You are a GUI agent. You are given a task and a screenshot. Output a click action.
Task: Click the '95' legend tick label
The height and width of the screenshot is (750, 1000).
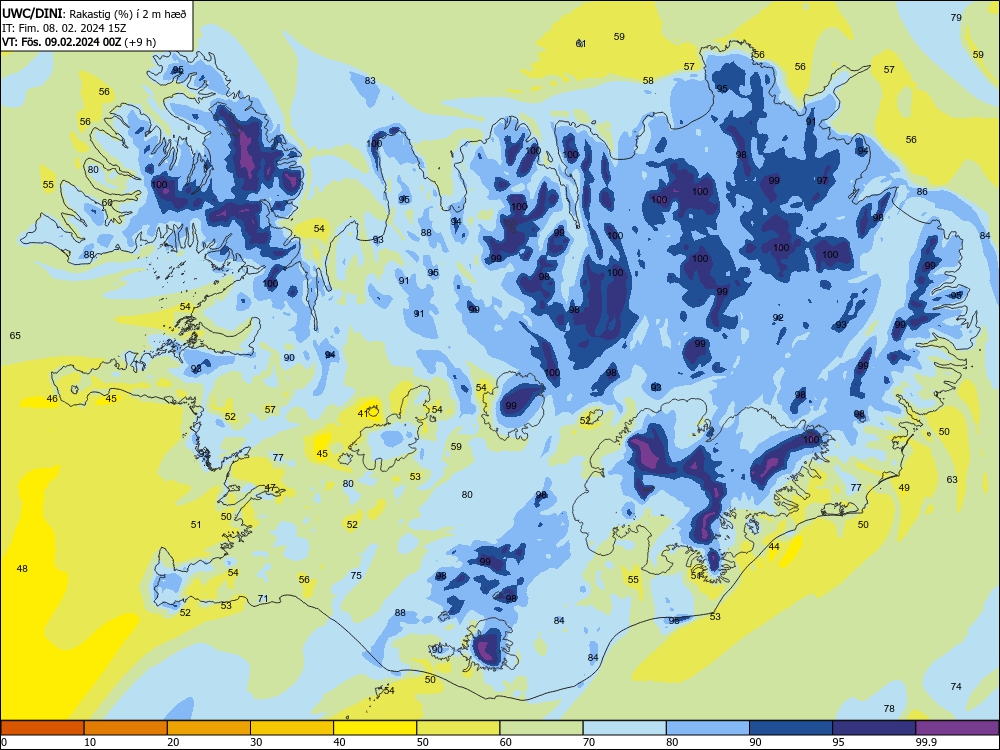(x=838, y=742)
